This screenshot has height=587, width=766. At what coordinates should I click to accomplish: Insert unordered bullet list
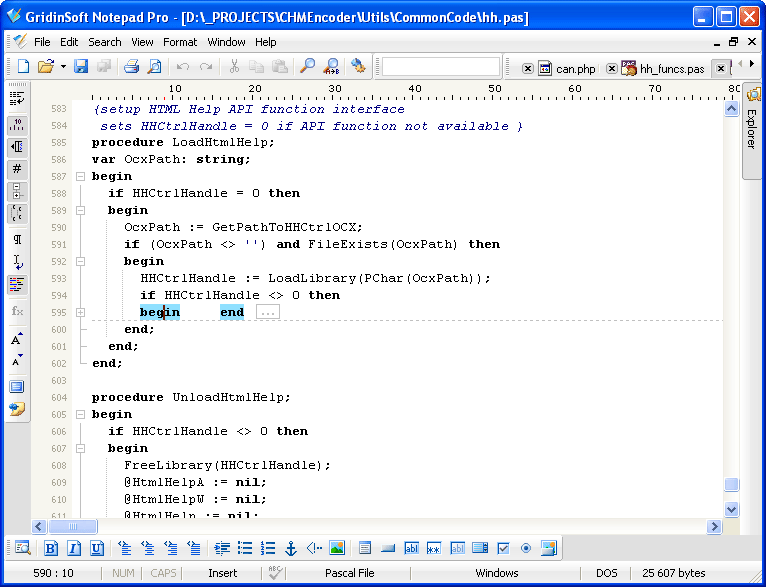[245, 548]
